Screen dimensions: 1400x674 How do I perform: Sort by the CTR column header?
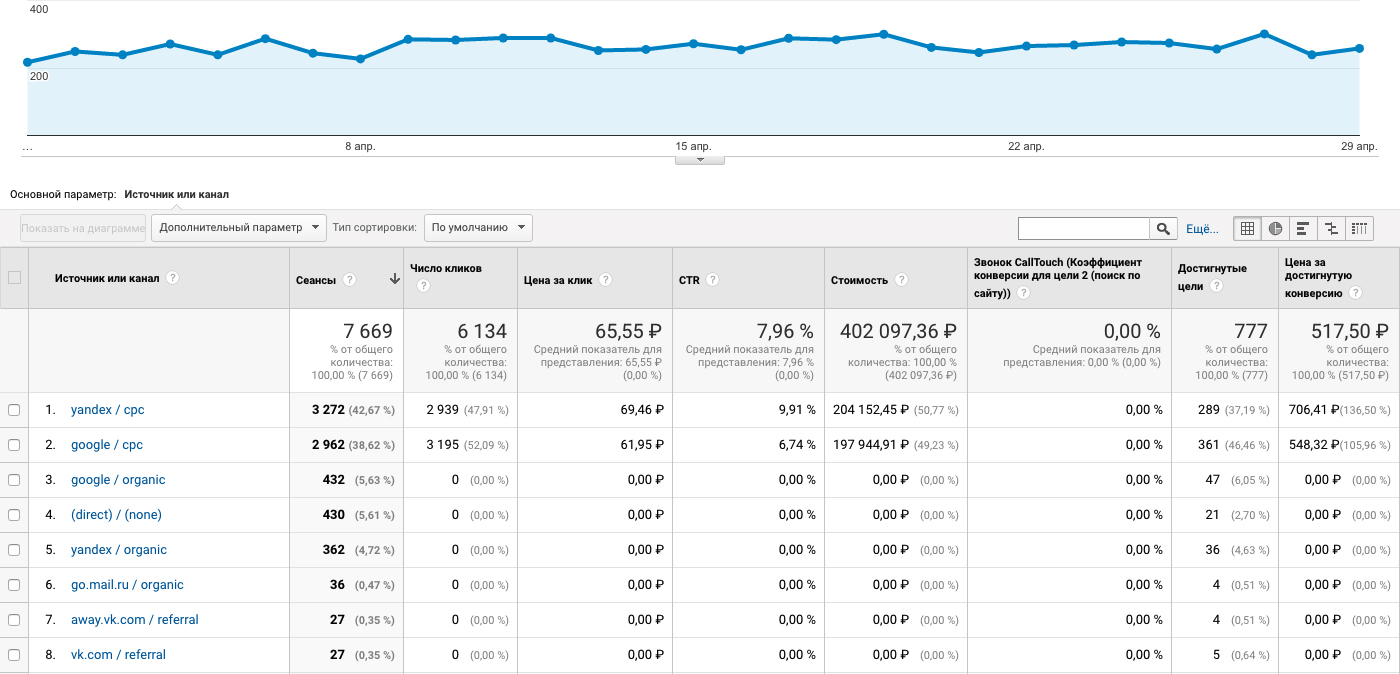(x=689, y=280)
